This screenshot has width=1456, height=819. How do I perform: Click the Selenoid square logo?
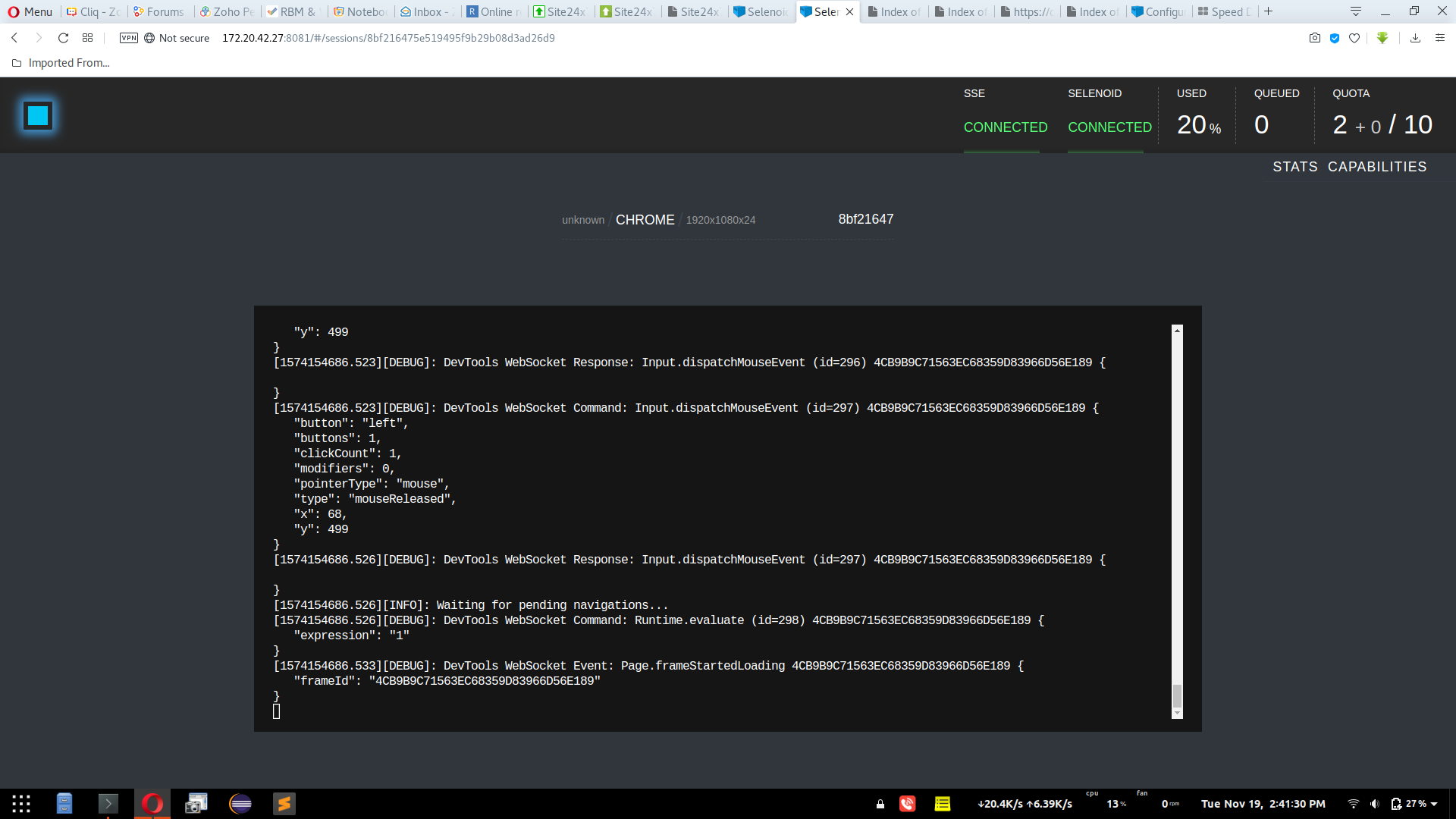point(37,115)
